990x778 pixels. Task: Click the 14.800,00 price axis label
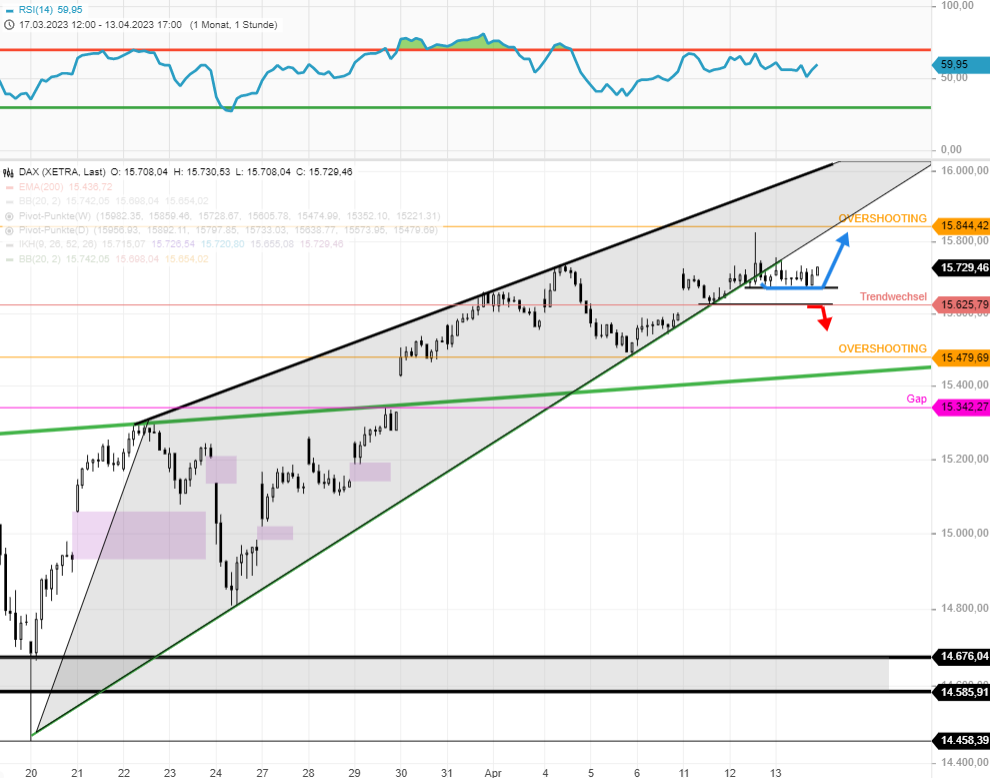tap(965, 609)
